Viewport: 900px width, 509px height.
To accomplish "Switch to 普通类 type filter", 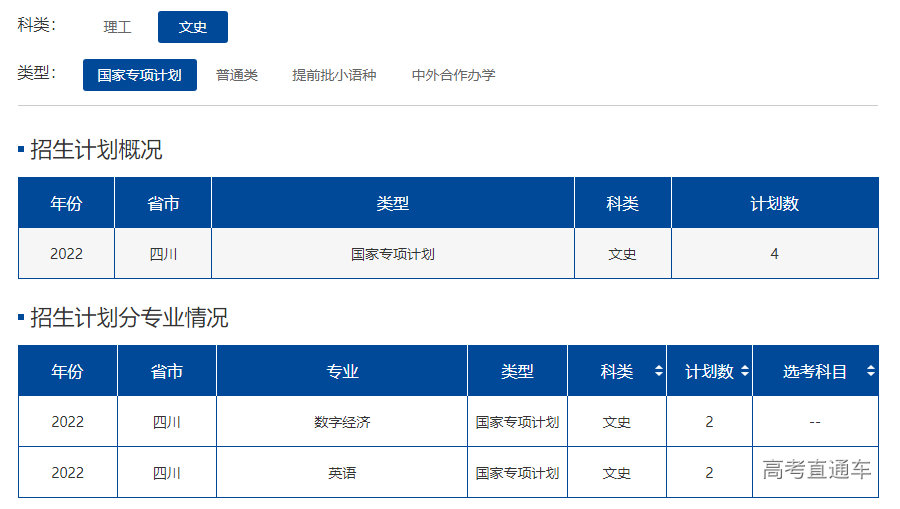I will coord(237,75).
